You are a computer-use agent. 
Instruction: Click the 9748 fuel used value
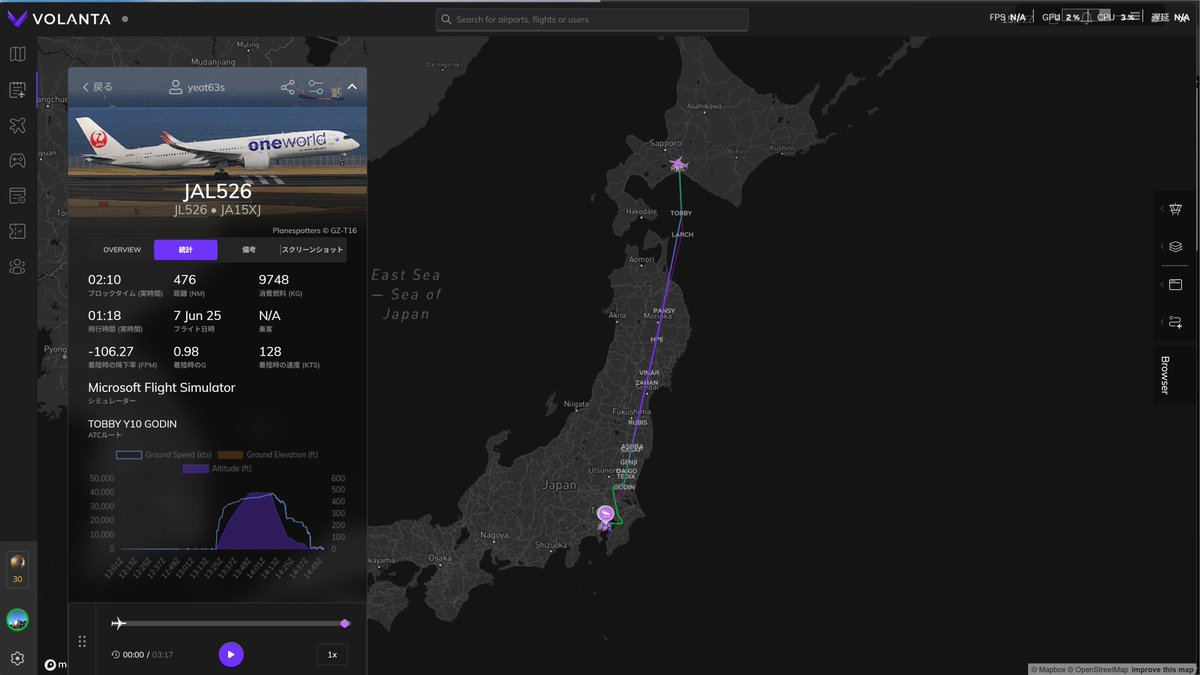pyautogui.click(x=274, y=279)
